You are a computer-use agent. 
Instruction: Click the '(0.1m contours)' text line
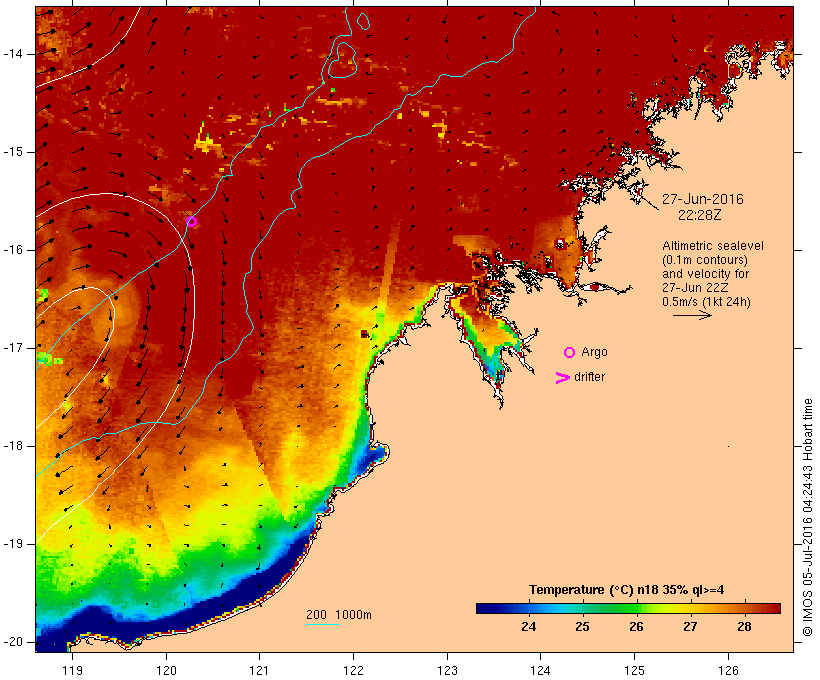coord(705,260)
